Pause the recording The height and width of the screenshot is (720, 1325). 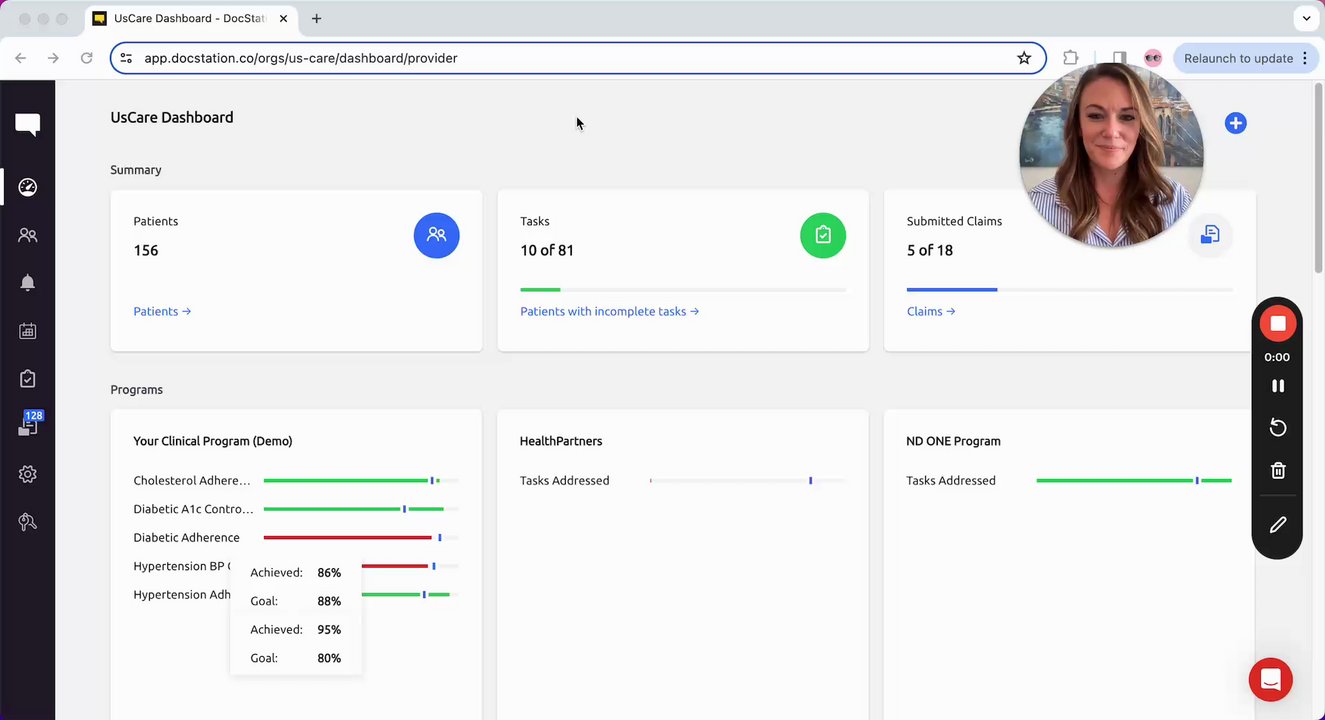[x=1278, y=386]
